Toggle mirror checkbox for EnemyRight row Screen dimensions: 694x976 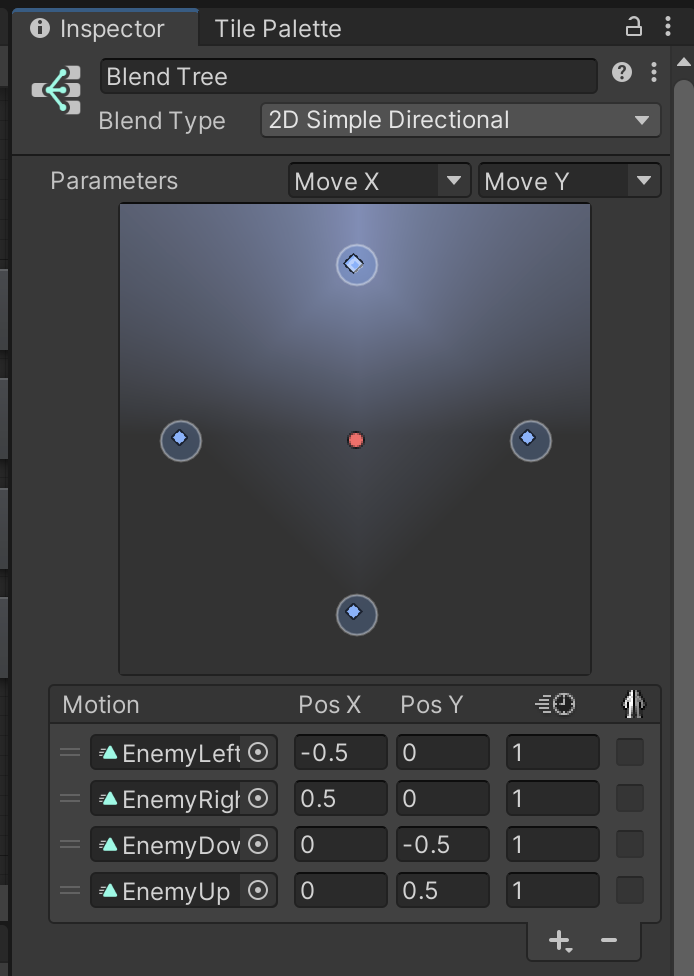tap(630, 799)
